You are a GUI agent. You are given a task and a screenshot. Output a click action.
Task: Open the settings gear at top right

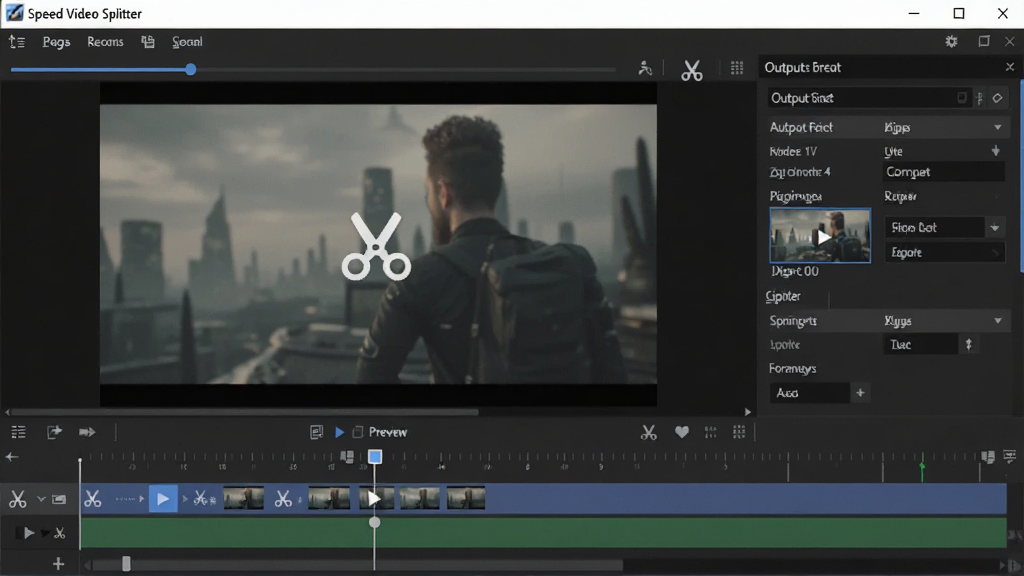pyautogui.click(x=952, y=42)
